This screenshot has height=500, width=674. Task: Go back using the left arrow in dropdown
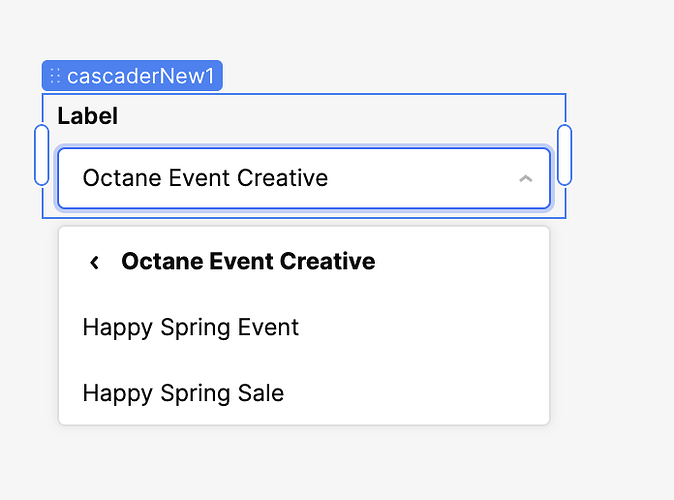95,262
